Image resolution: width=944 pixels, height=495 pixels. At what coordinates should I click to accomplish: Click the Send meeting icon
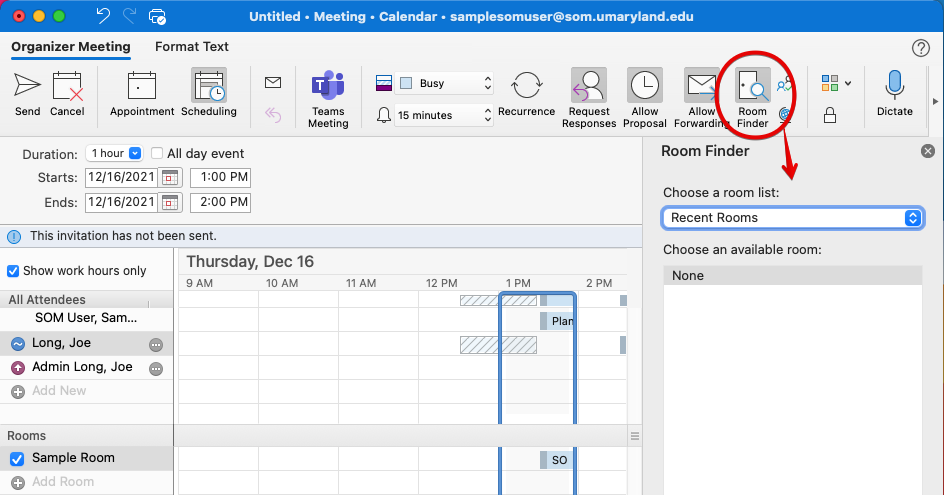coord(27,93)
